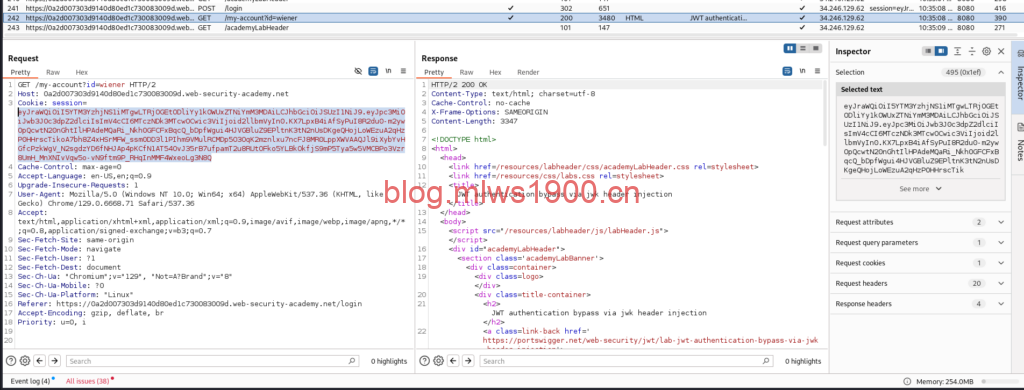Open Request panel hamburger options menu
This screenshot has width=1024, height=390.
coord(404,71)
